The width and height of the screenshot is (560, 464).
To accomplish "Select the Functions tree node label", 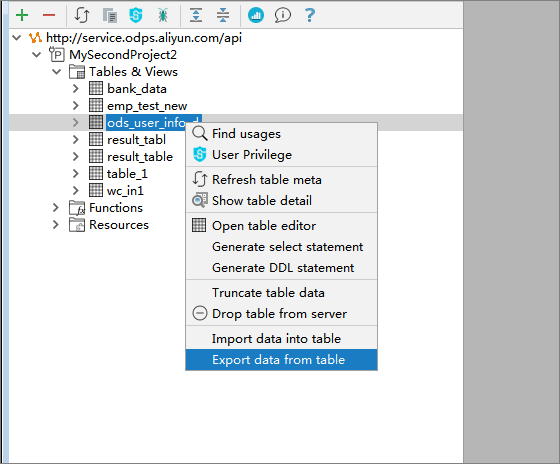I will [116, 208].
